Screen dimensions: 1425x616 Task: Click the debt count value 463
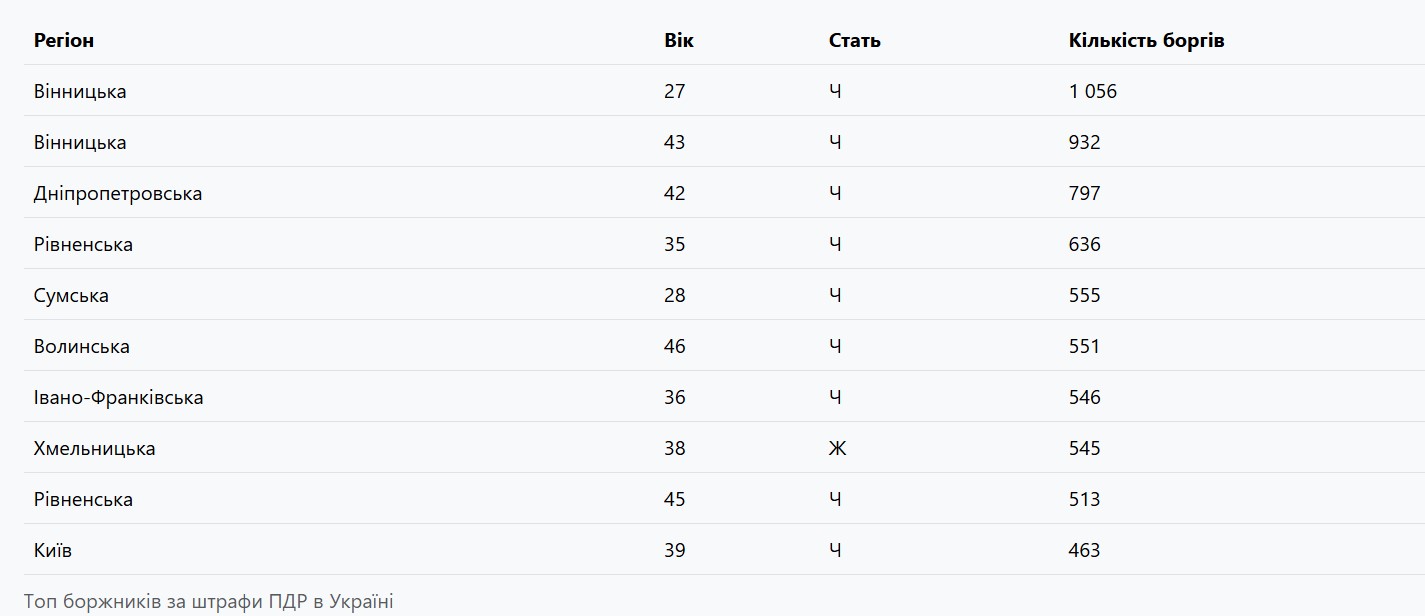click(x=1084, y=550)
